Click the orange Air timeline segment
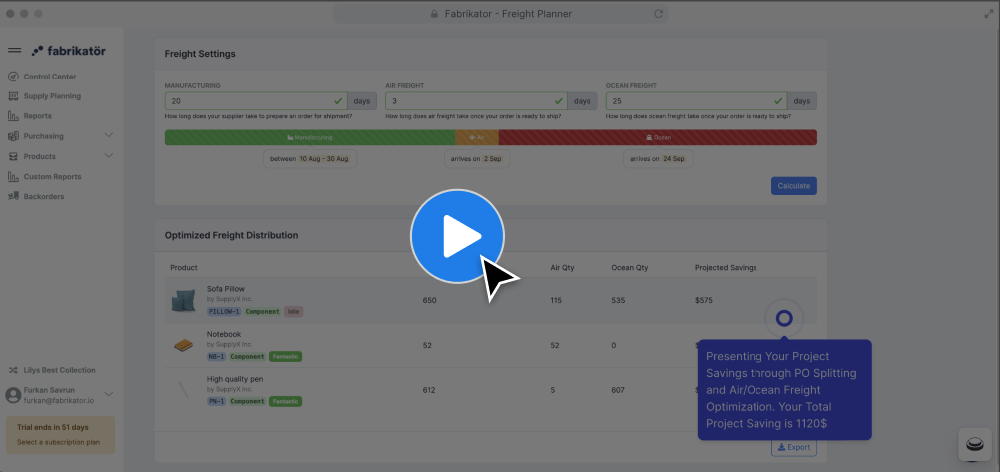The height and width of the screenshot is (472, 1000). (x=477, y=137)
